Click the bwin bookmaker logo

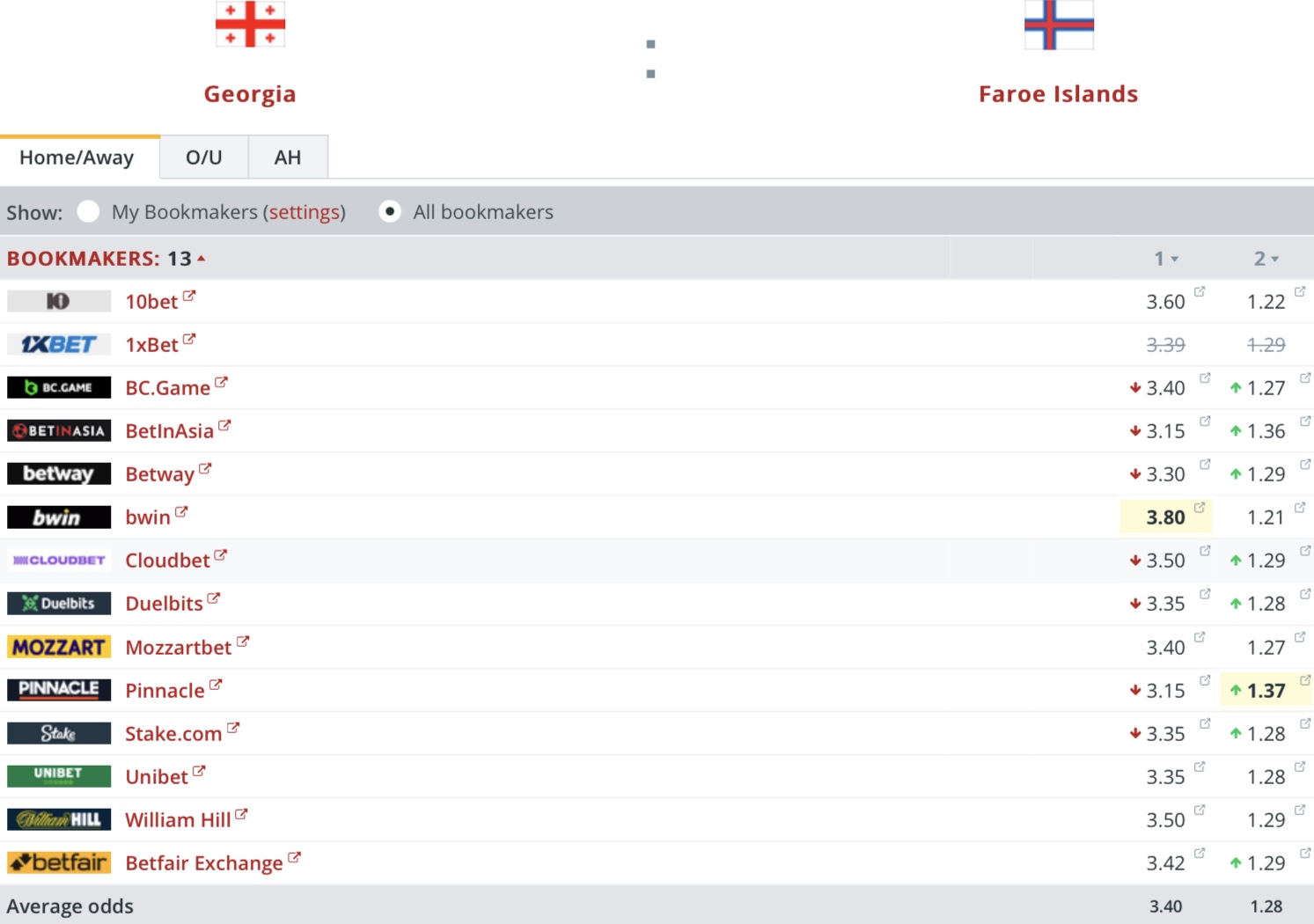pyautogui.click(x=59, y=517)
